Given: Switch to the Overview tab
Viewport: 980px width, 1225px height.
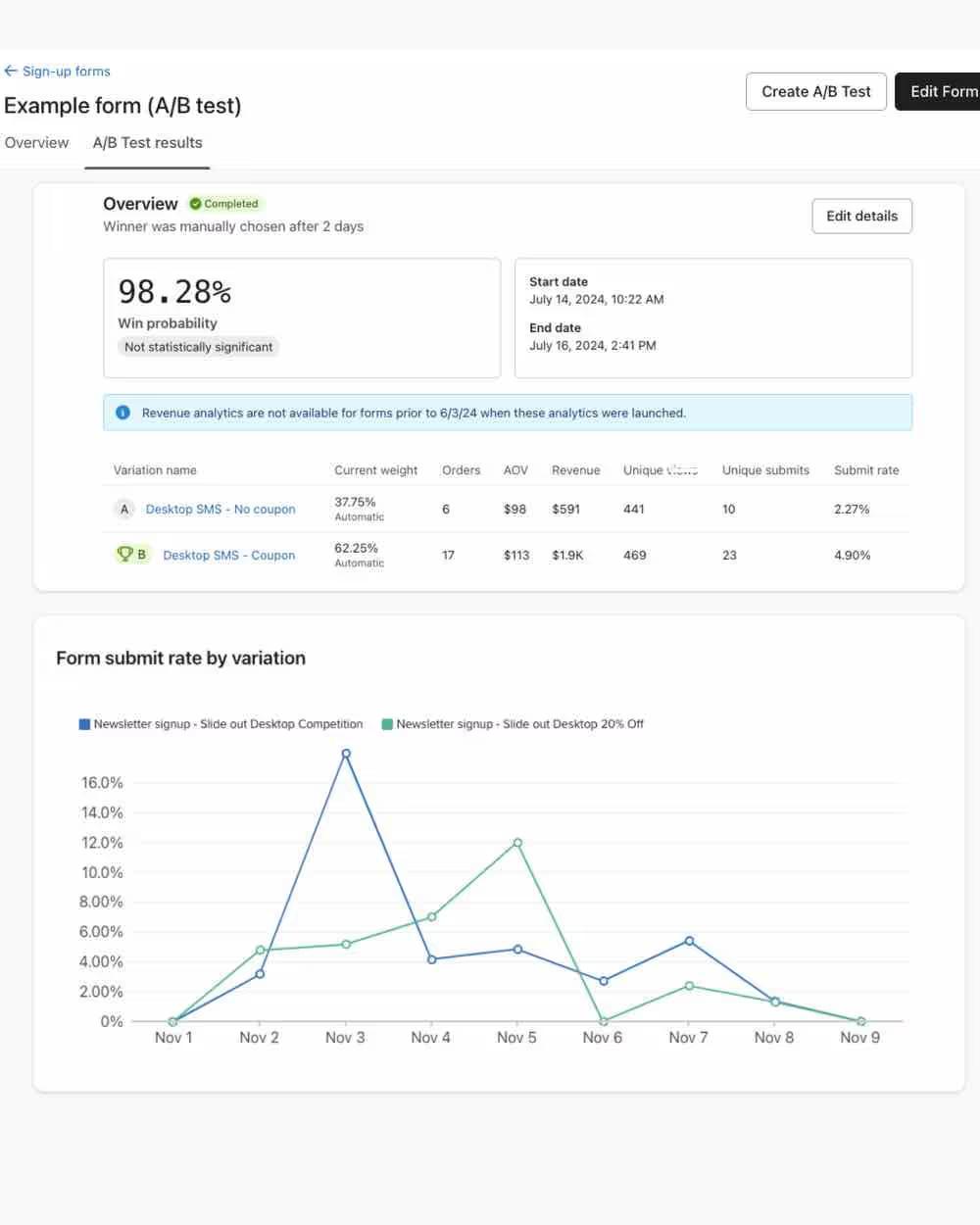Looking at the screenshot, I should pos(36,142).
